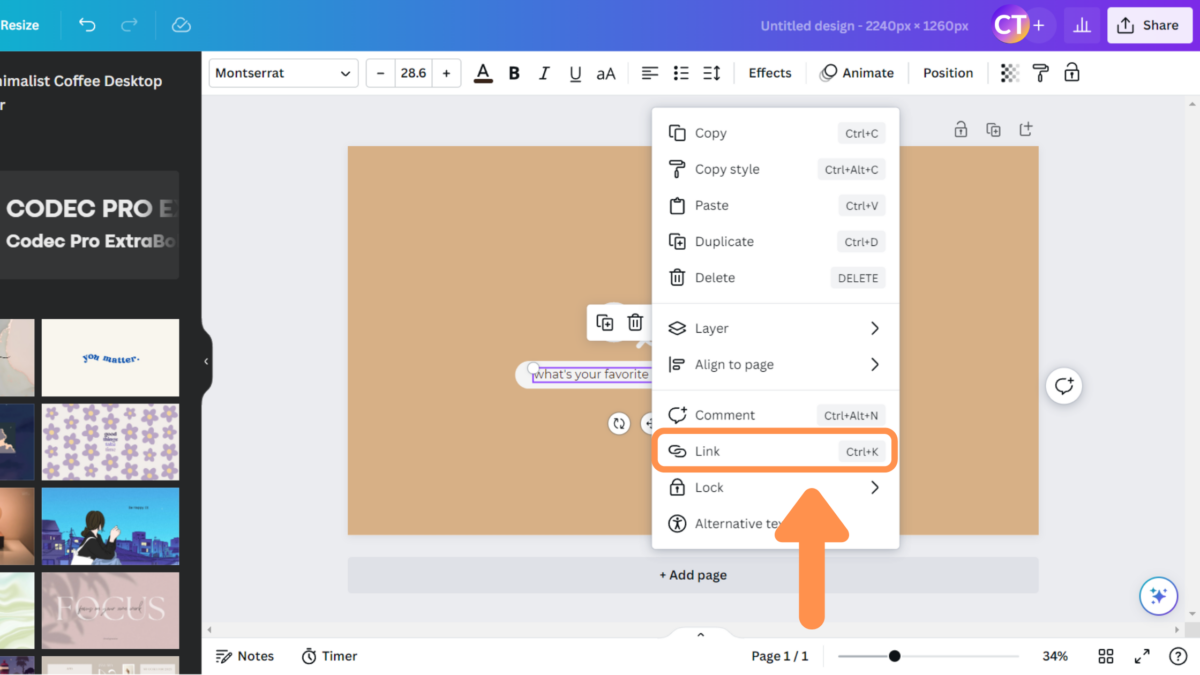This screenshot has width=1200, height=675.
Task: Open the Notes panel
Action: (x=245, y=656)
